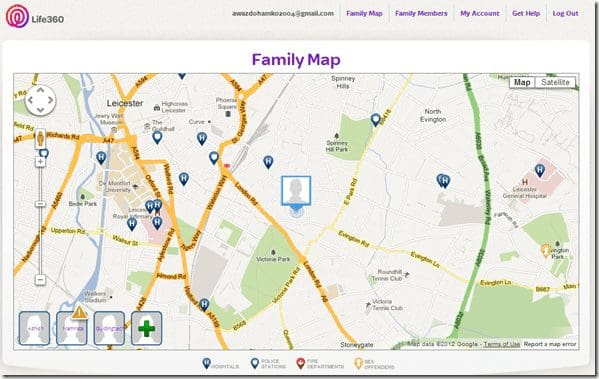Viewport: 599px width, 379px height.
Task: Click police pin on St Georges Way junction
Action: 214,157
